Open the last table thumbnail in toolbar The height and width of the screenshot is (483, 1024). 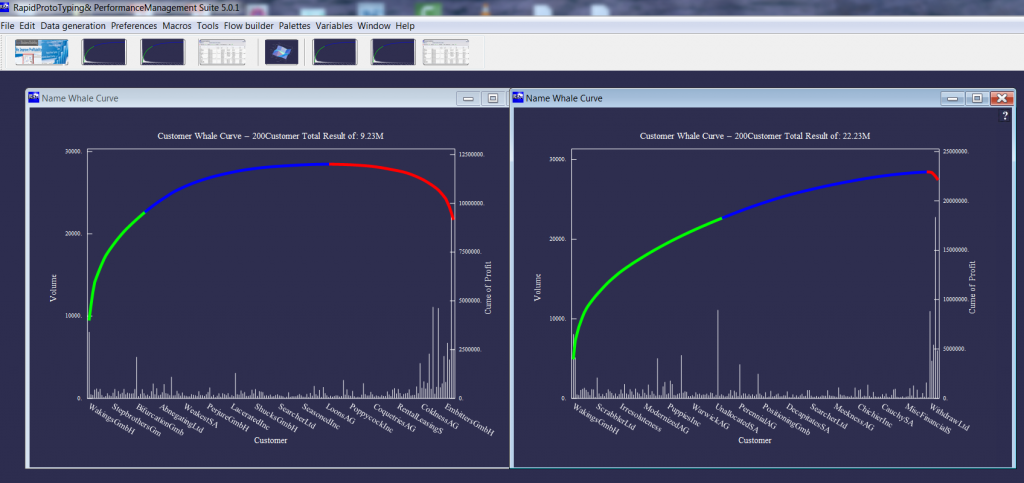point(446,52)
